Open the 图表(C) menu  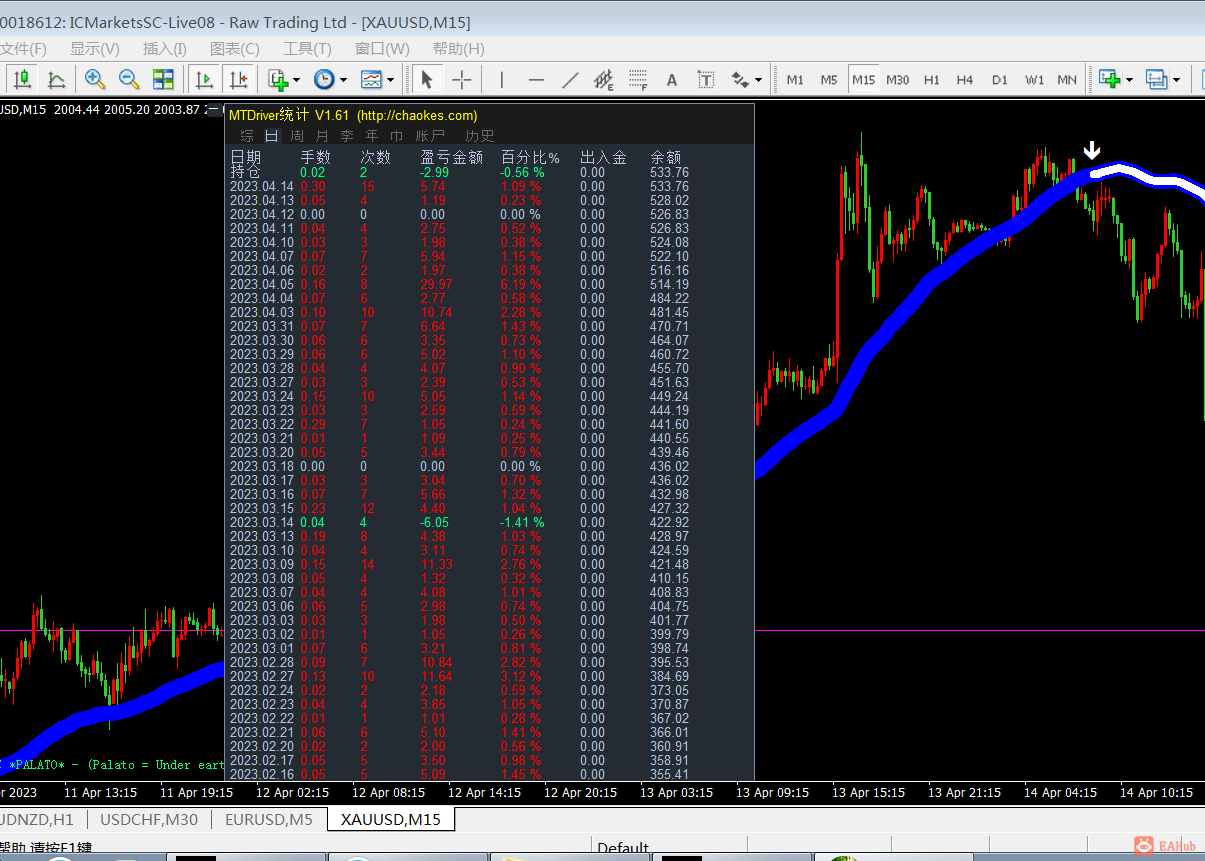tap(235, 48)
